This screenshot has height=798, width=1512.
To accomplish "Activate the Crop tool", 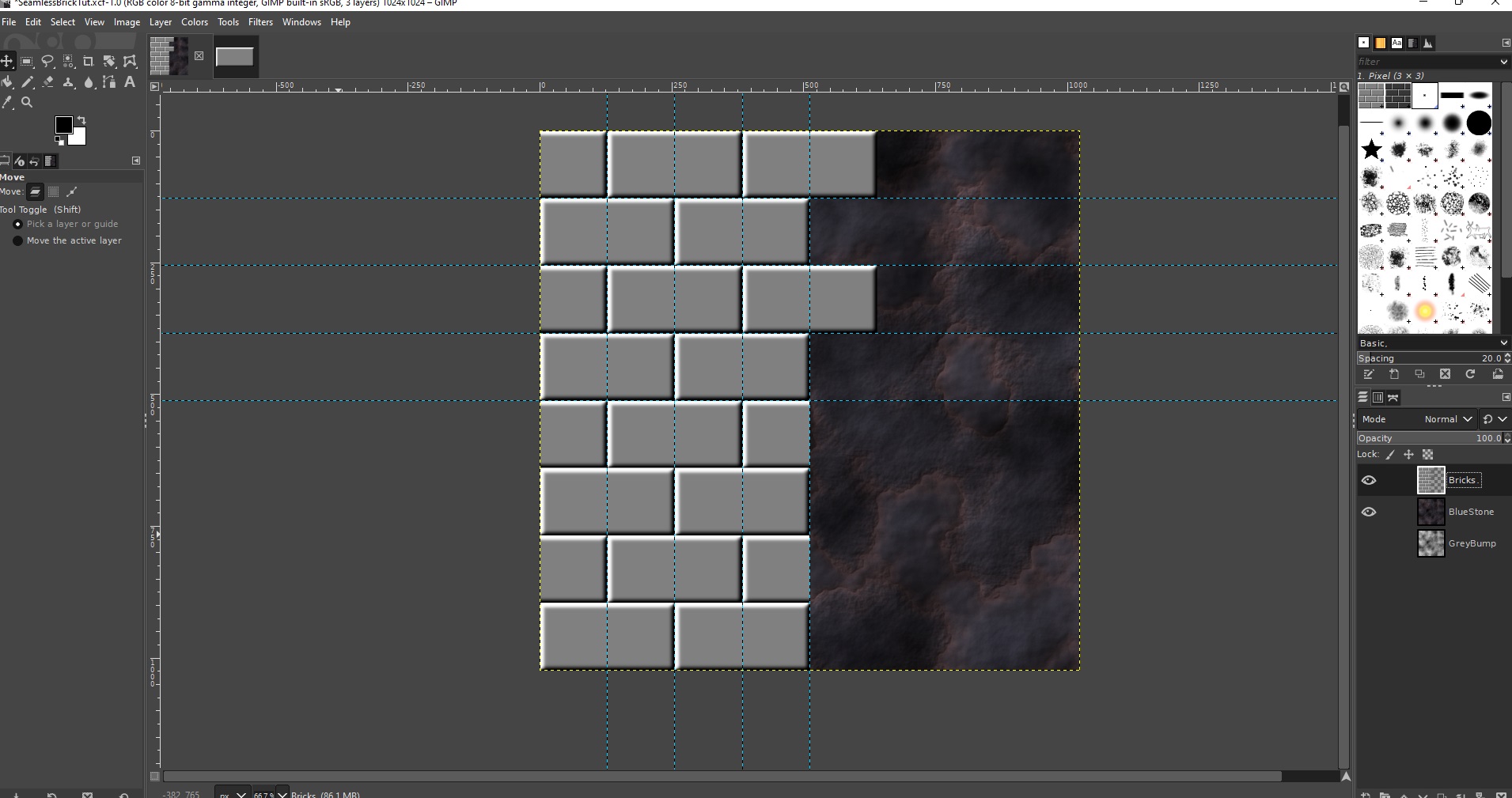I will 89,62.
